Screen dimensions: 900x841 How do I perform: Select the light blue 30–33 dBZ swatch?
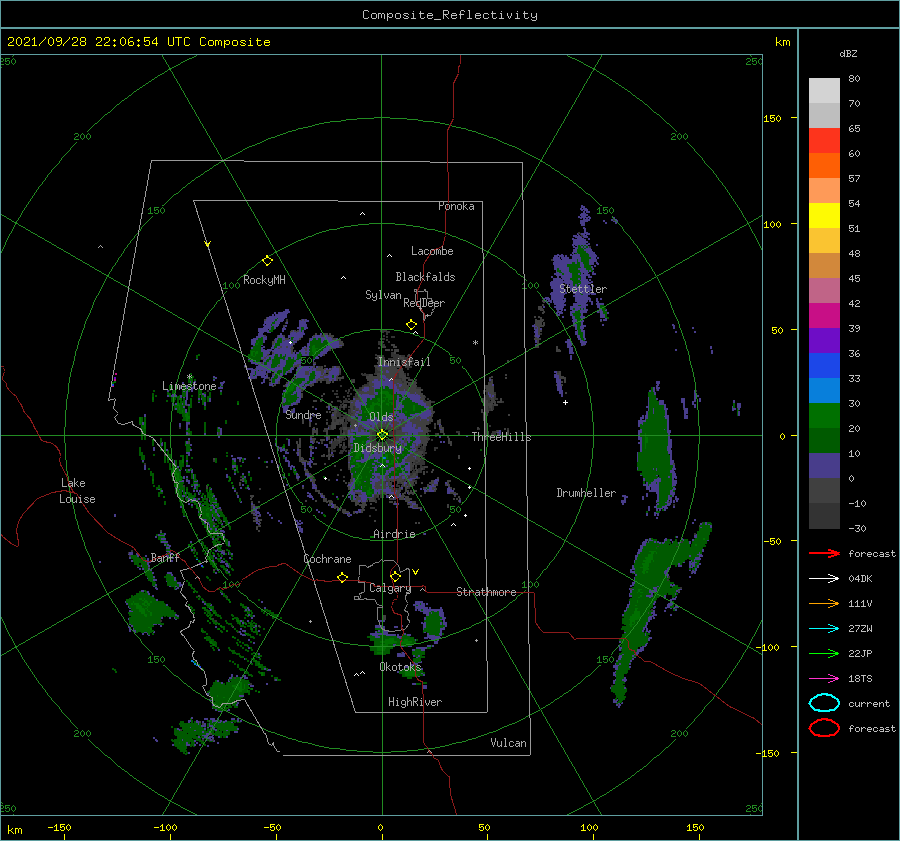[824, 391]
